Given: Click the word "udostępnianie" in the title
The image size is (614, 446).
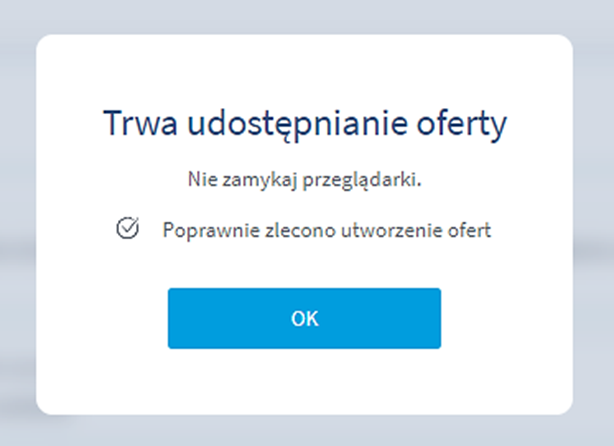Looking at the screenshot, I should tap(292, 125).
